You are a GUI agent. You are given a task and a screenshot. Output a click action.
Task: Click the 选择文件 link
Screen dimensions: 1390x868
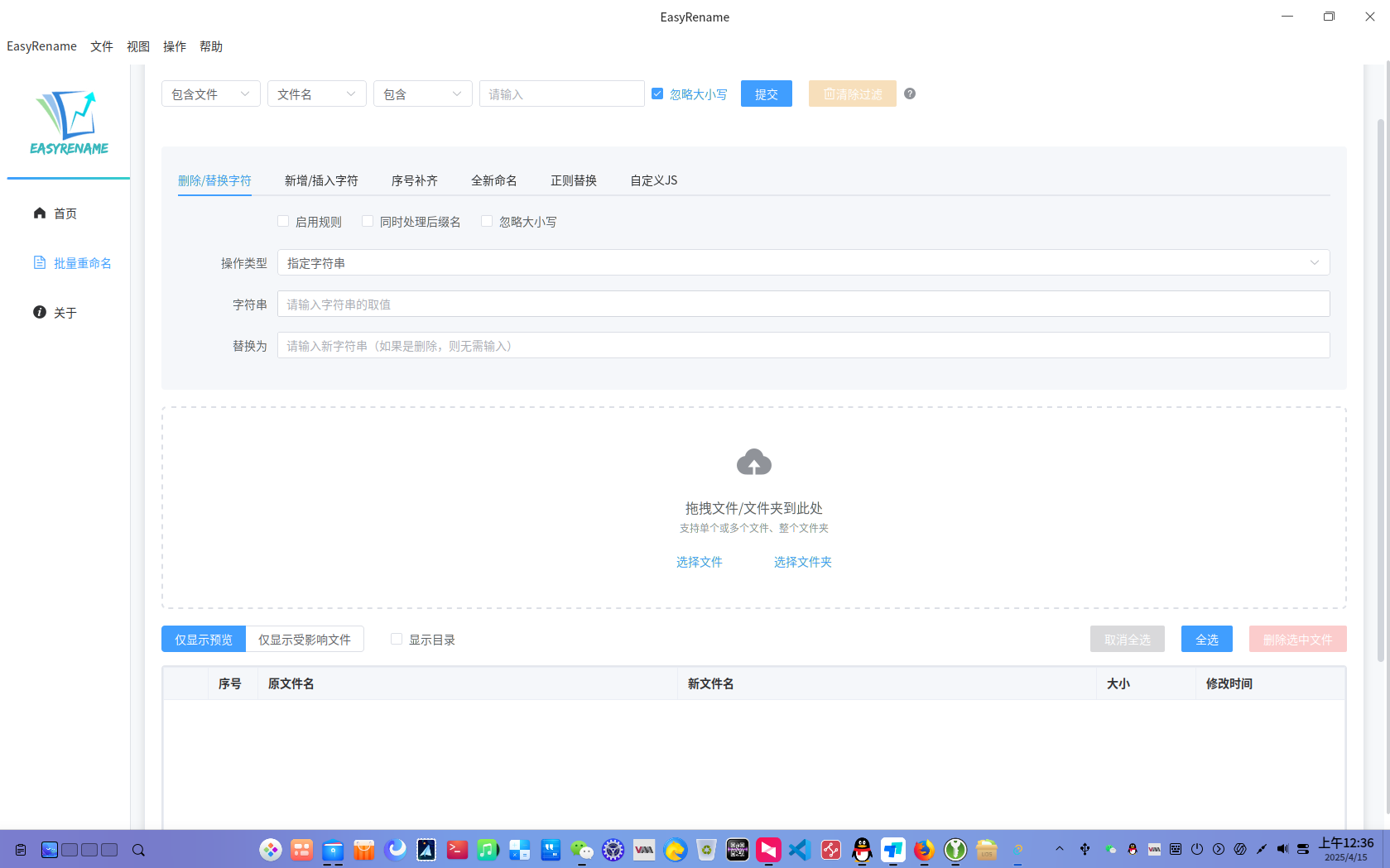(700, 562)
